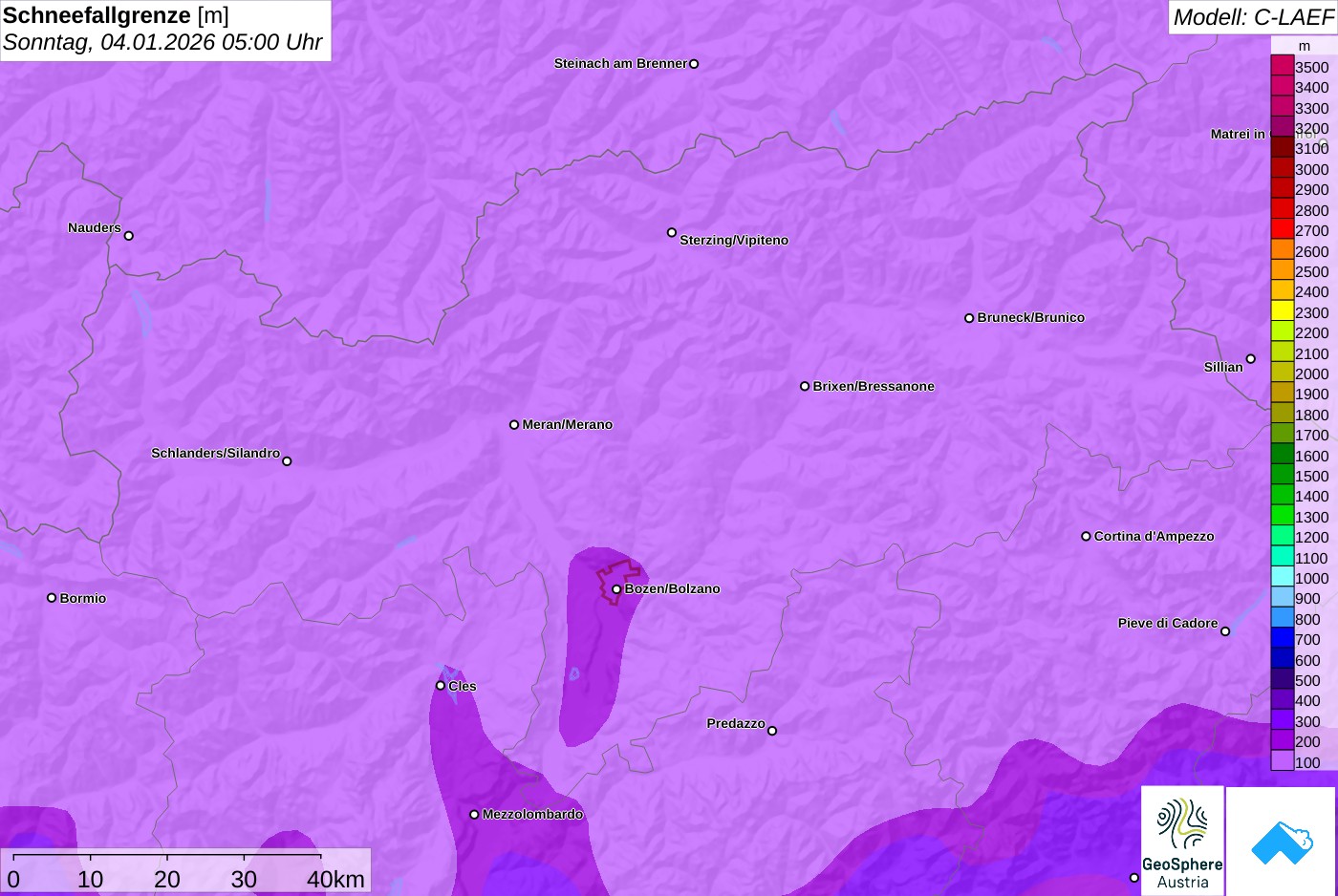Click the blue cloud logo in the corner

point(1281,841)
